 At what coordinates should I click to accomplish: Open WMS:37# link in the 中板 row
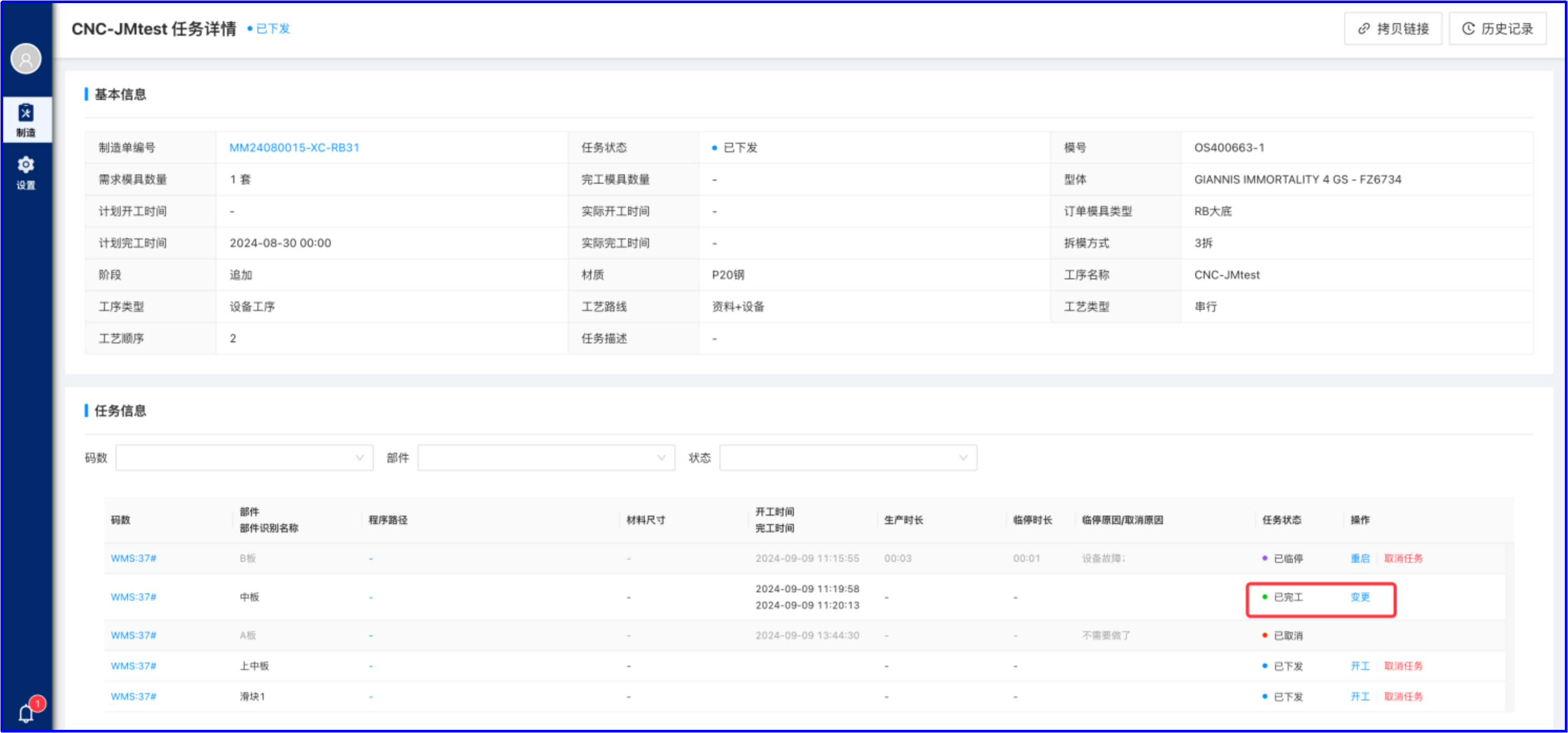click(x=133, y=597)
